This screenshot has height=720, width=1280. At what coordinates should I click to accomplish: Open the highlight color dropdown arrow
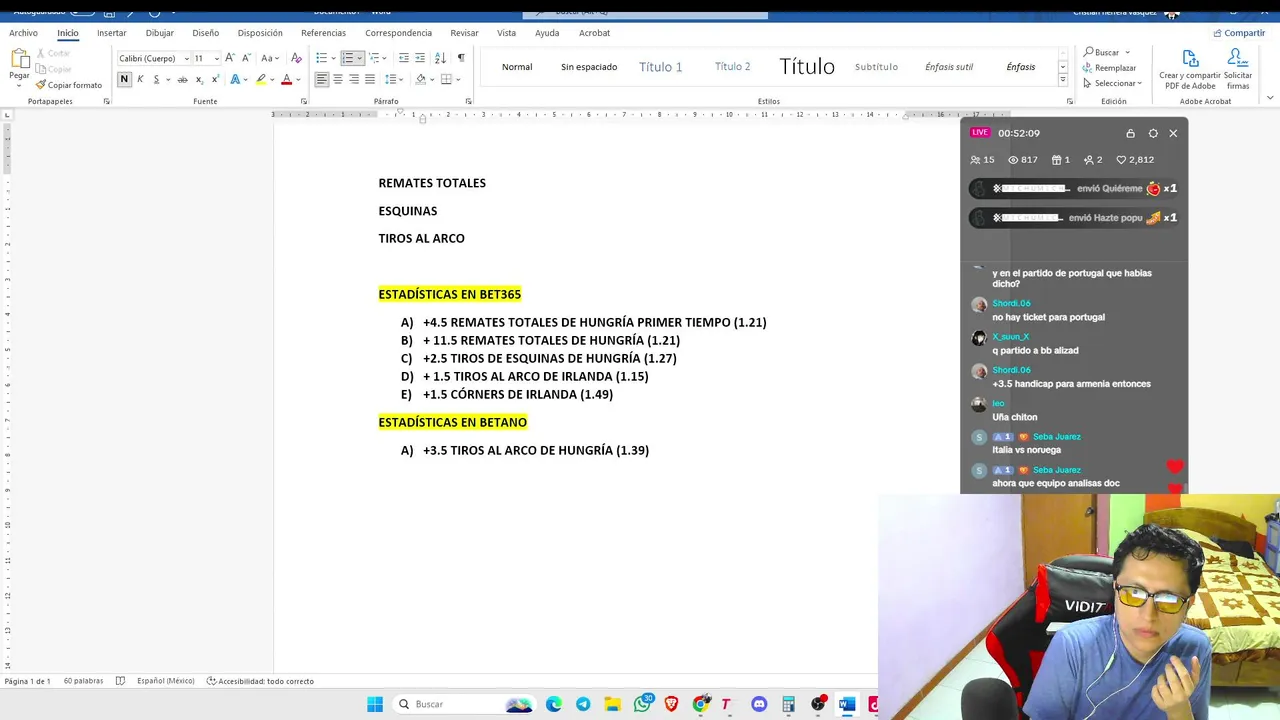pos(273,79)
